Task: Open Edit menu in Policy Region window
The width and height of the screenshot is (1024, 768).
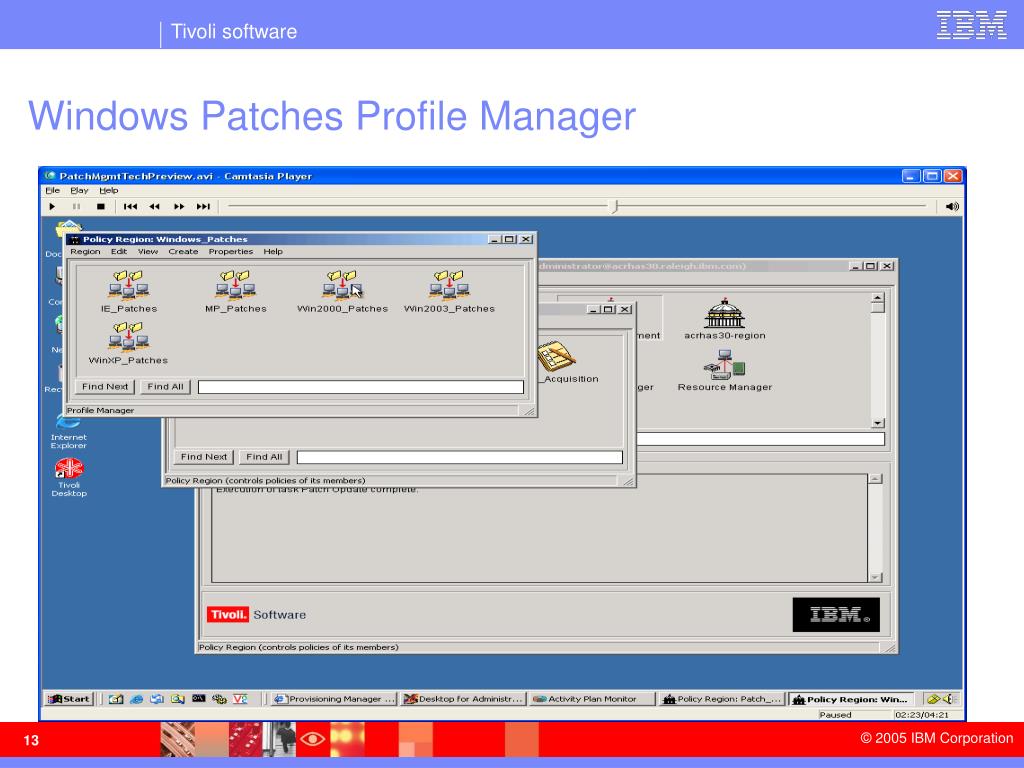Action: 119,251
